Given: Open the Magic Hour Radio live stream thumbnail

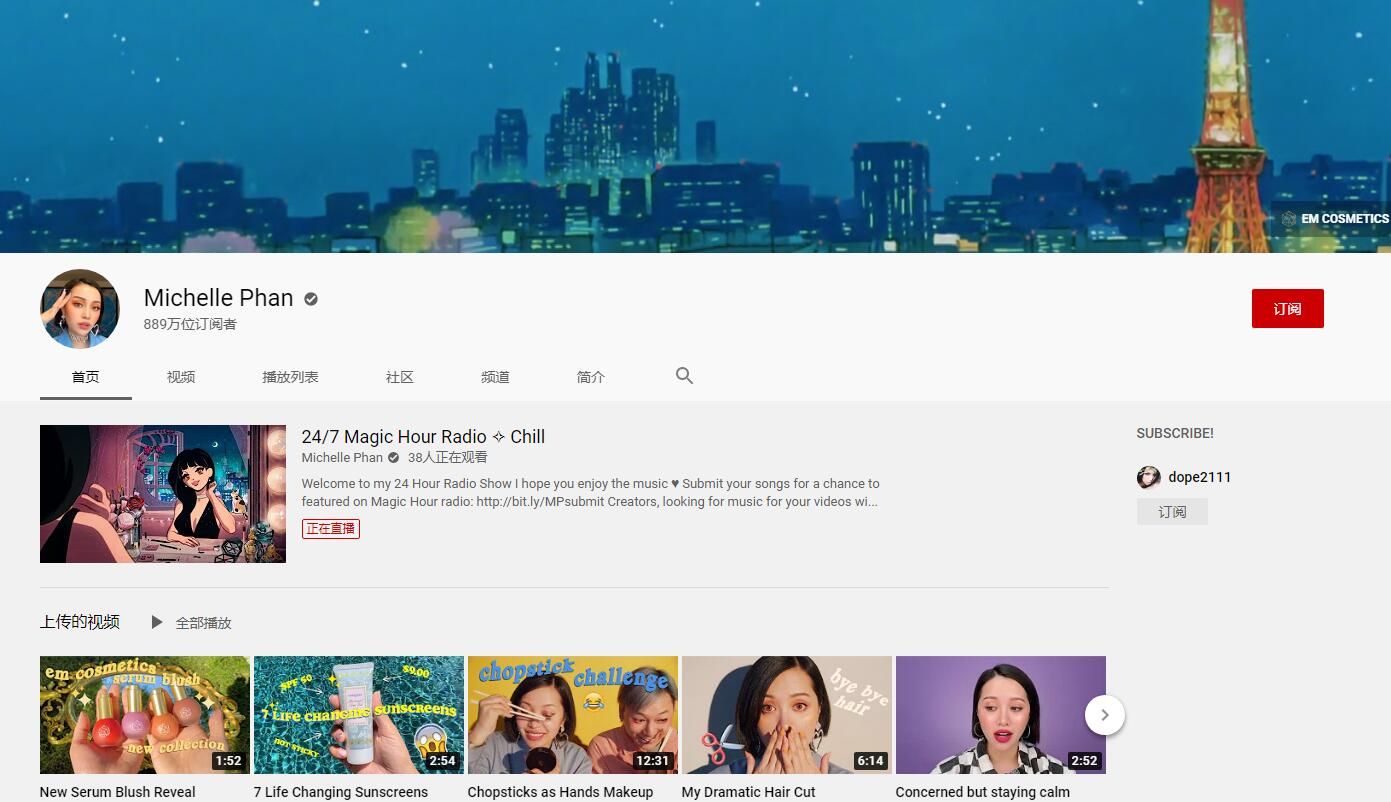Looking at the screenshot, I should point(163,494).
